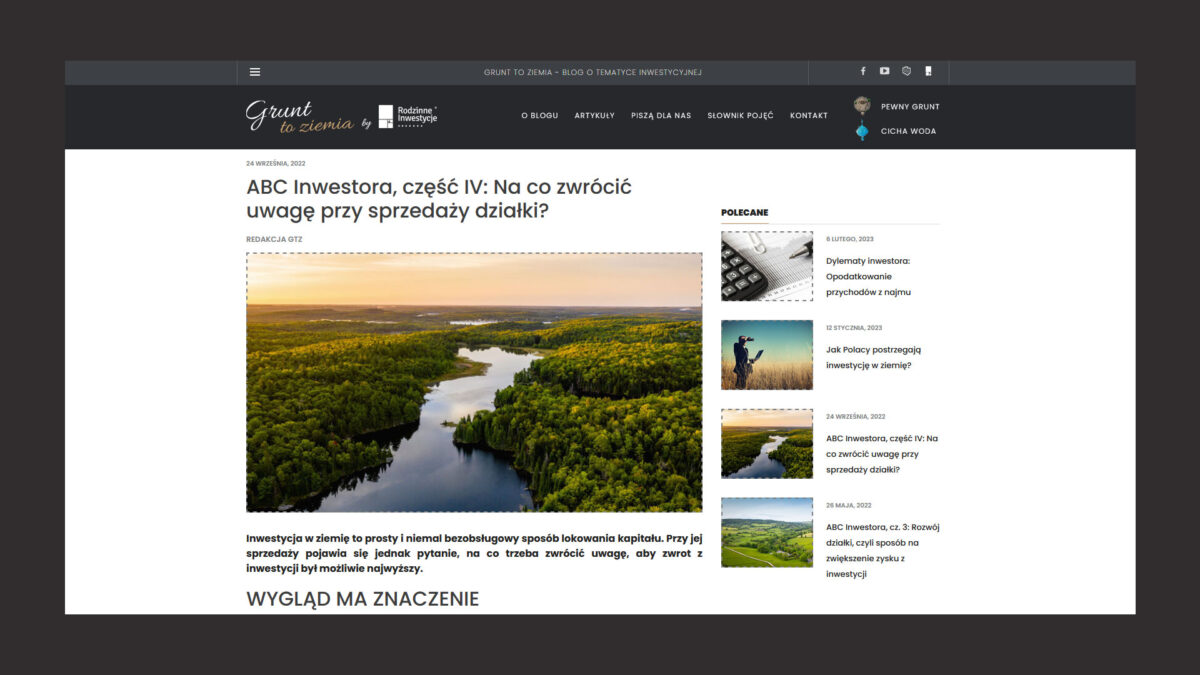Click the REDAKCJA GTZ author link
The image size is (1200, 675).
(x=274, y=239)
